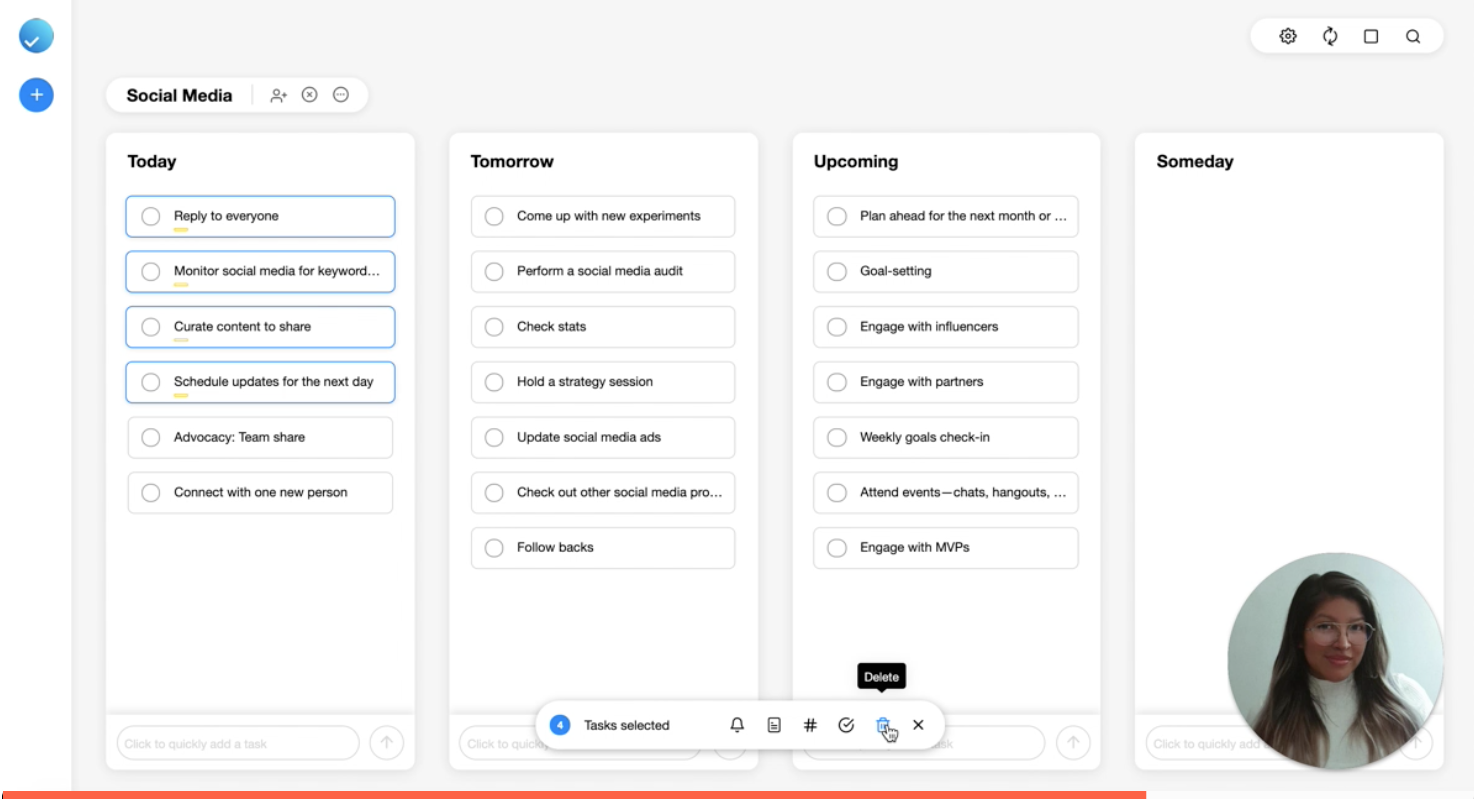Click the presenter webcam thumbnail
This screenshot has width=1474, height=799.
coord(1335,661)
